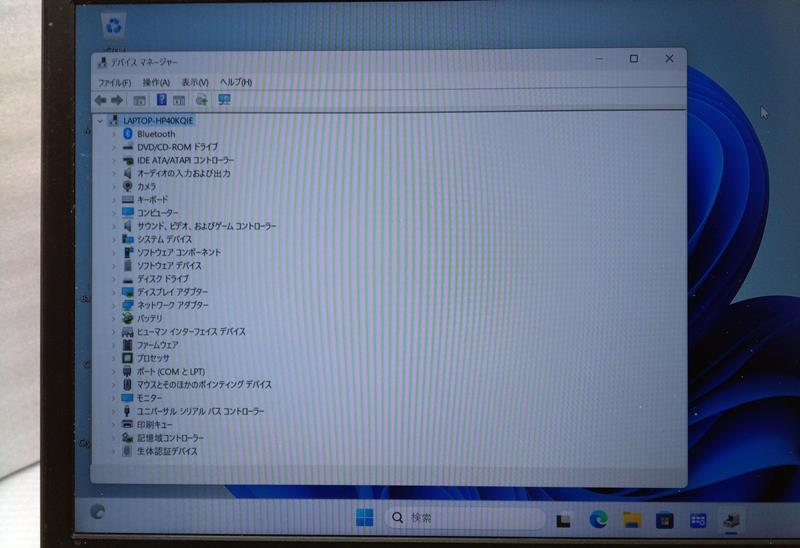The height and width of the screenshot is (548, 800).
Task: Click the taskbar 検索 search box
Action: [464, 518]
